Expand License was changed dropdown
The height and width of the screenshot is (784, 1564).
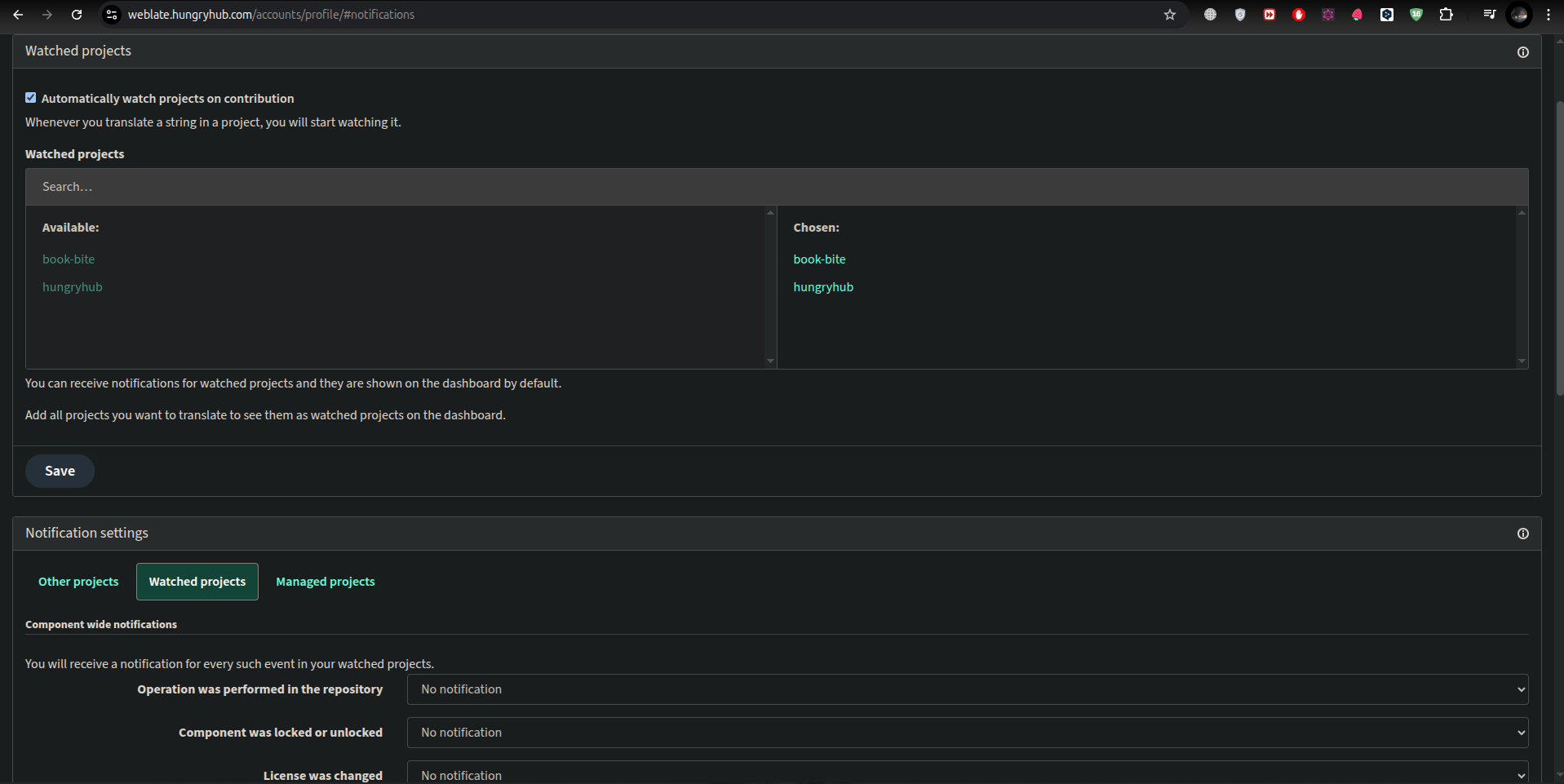click(x=967, y=774)
